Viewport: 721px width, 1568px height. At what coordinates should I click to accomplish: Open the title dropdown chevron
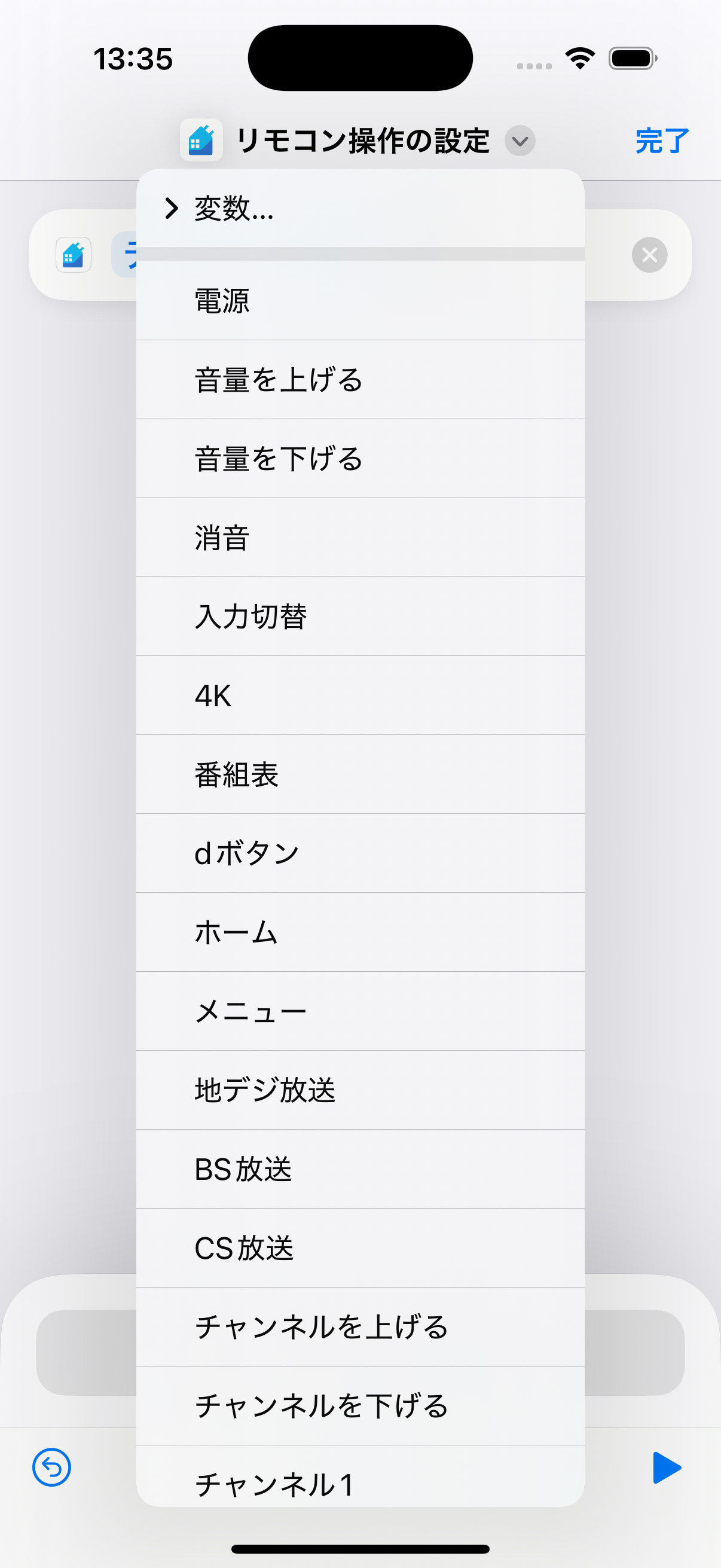pyautogui.click(x=520, y=141)
